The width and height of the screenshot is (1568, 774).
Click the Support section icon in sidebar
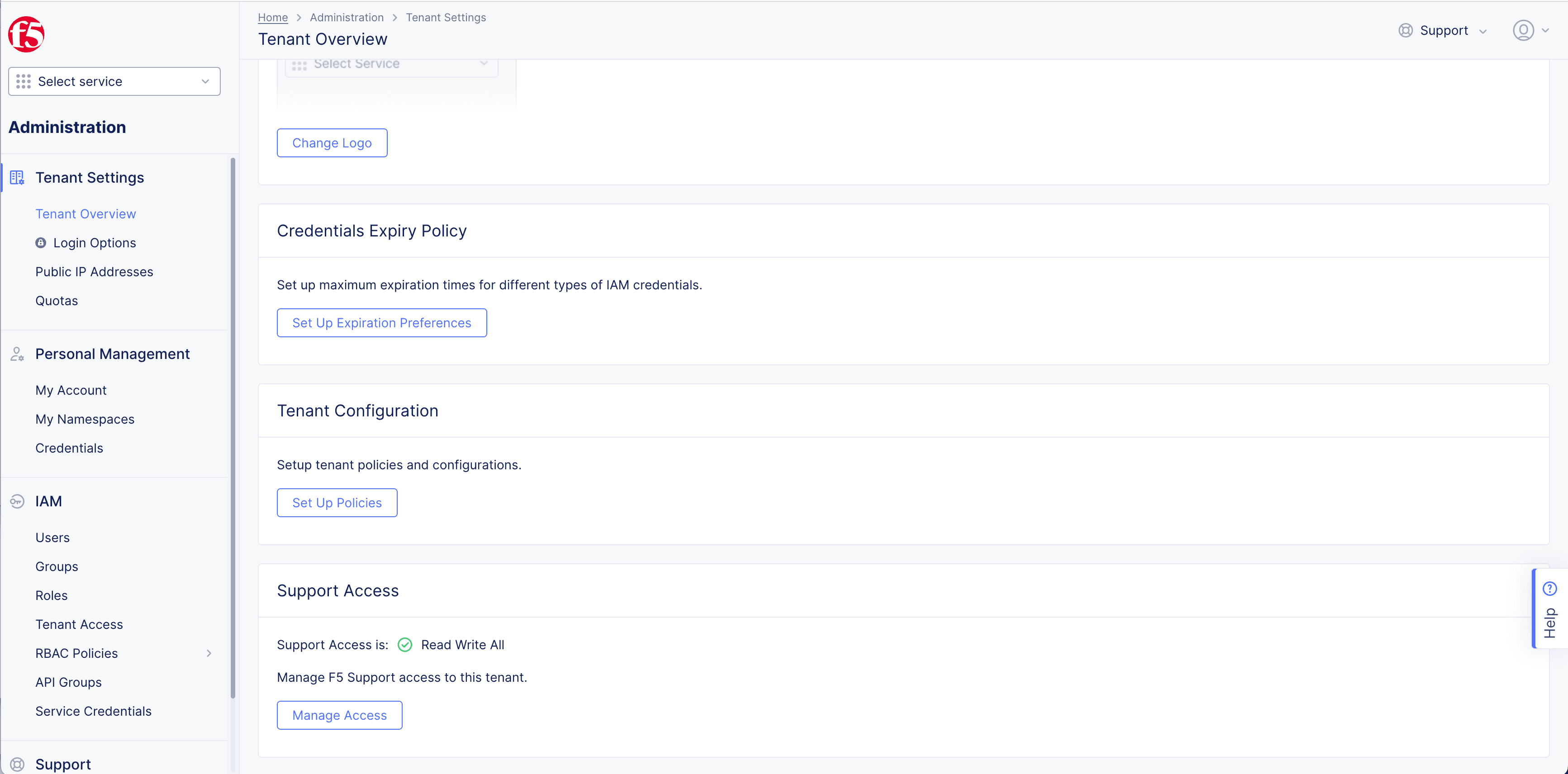[x=17, y=764]
